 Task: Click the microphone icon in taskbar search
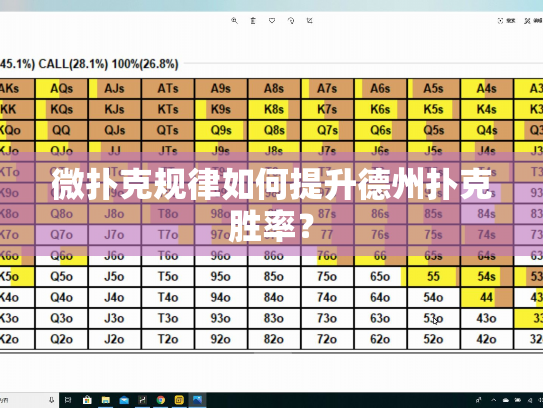point(51,400)
